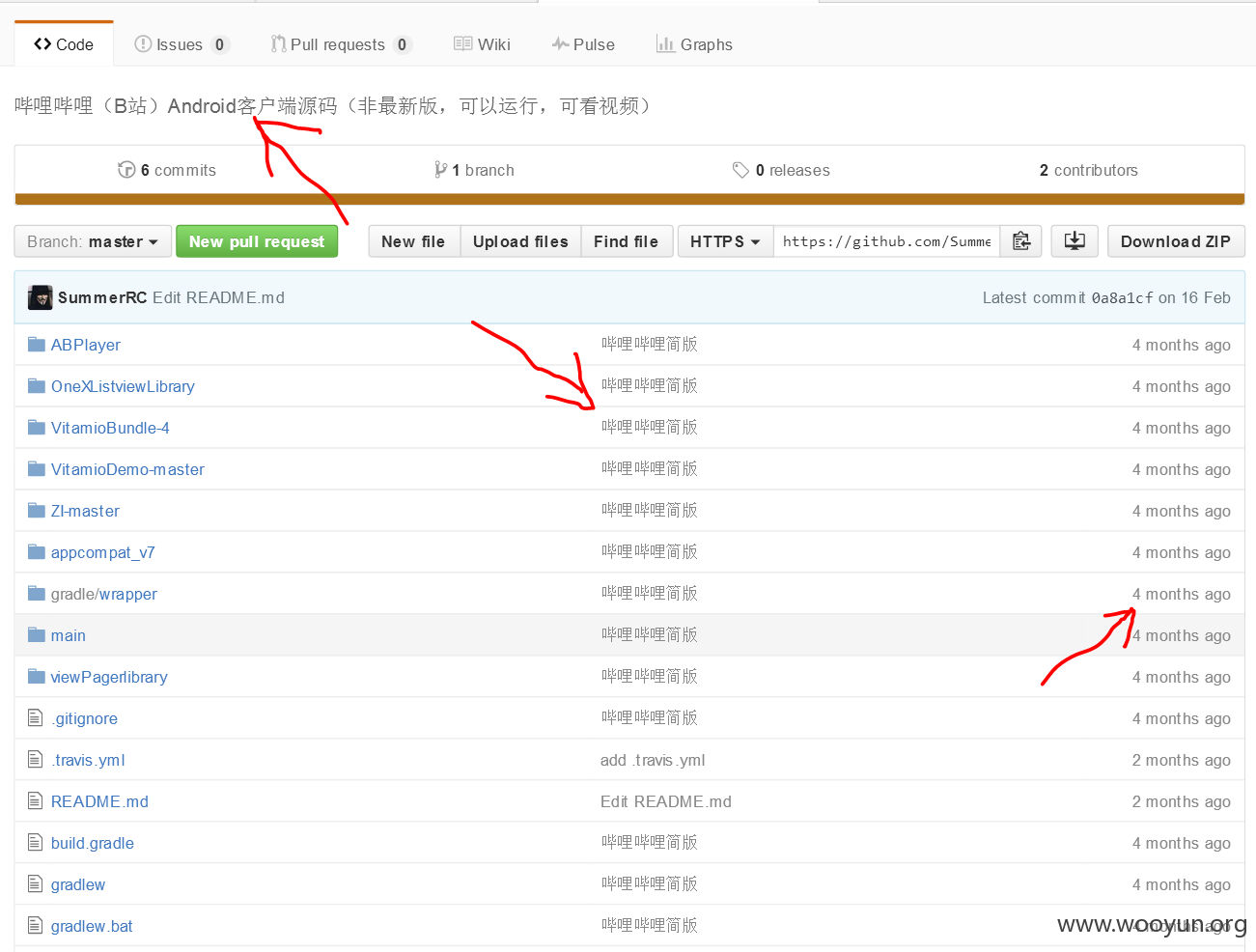The height and width of the screenshot is (952, 1256).
Task: Click the copy clone URL clipboard icon
Action: click(1021, 241)
